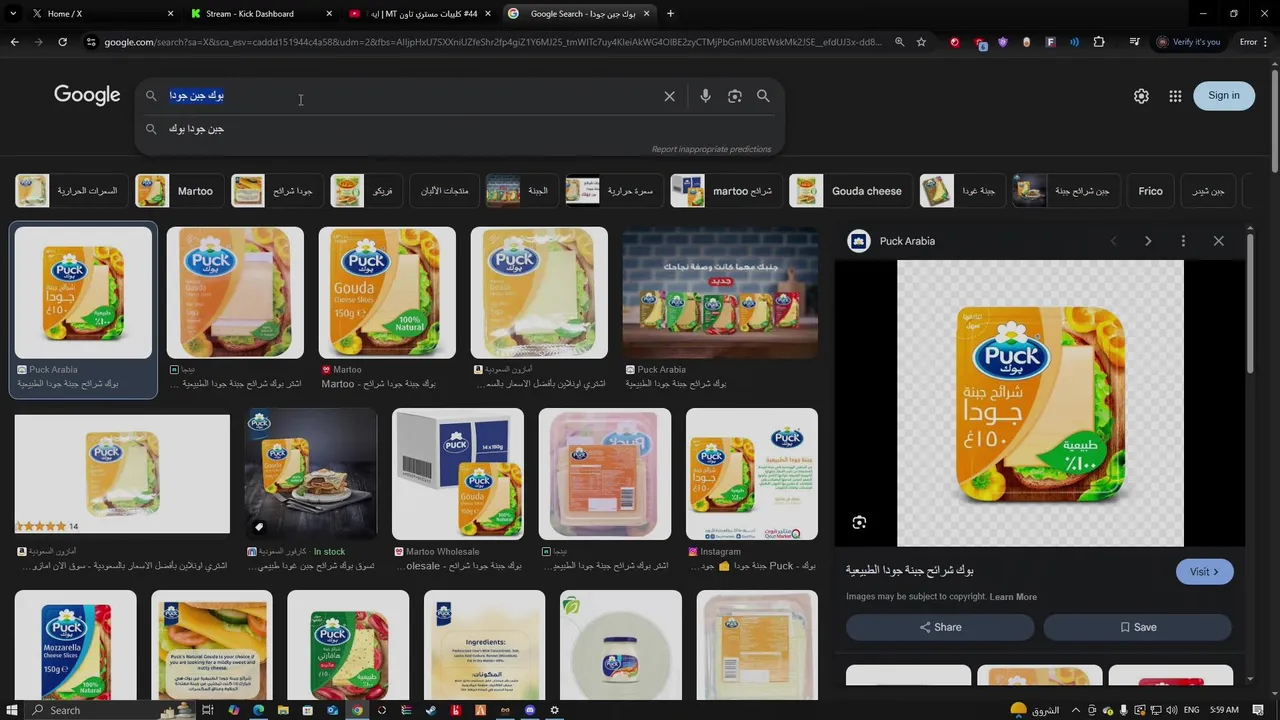The height and width of the screenshot is (720, 1280).
Task: Filter results by the Frico chip
Action: coord(1150,191)
